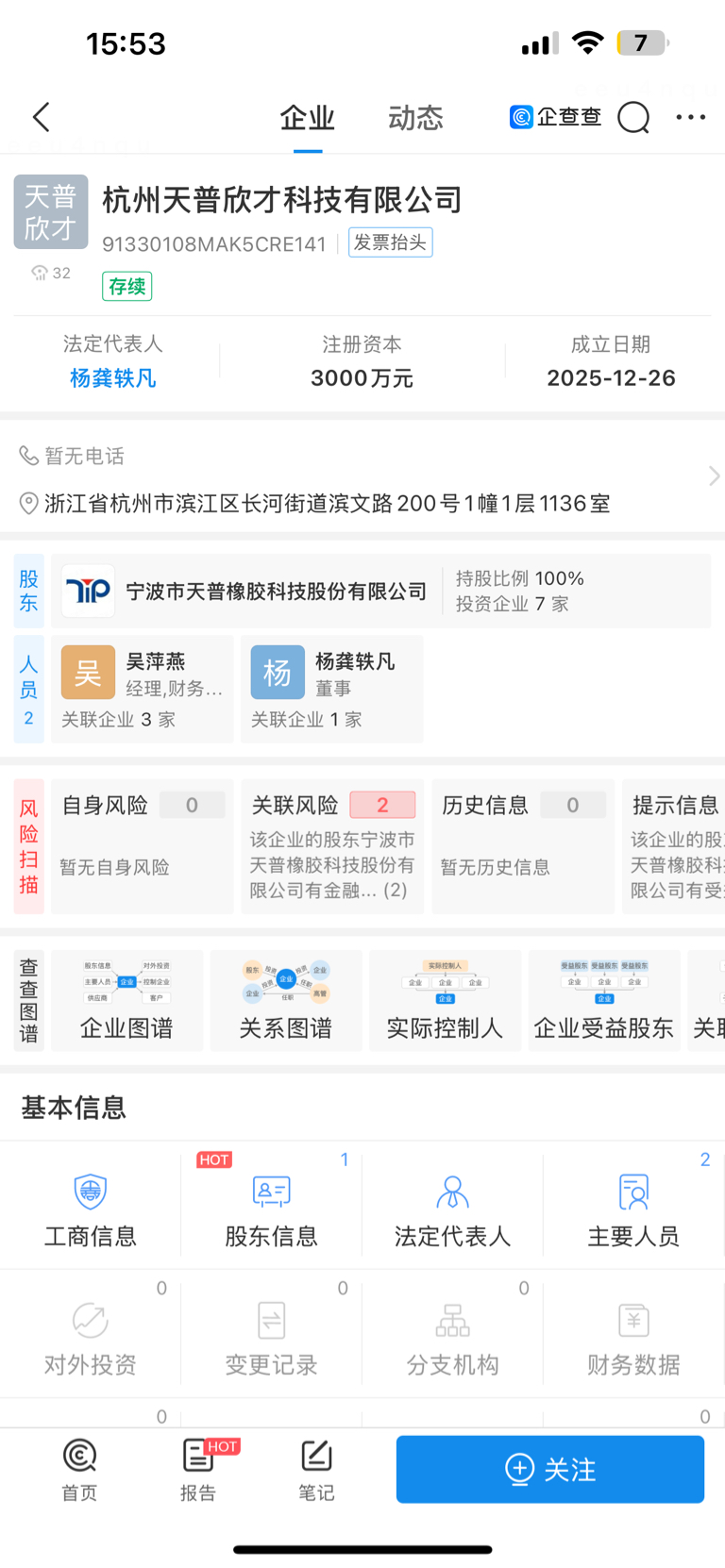The height and width of the screenshot is (1568, 725).
Task: Switch to the 动态 tab
Action: (415, 118)
